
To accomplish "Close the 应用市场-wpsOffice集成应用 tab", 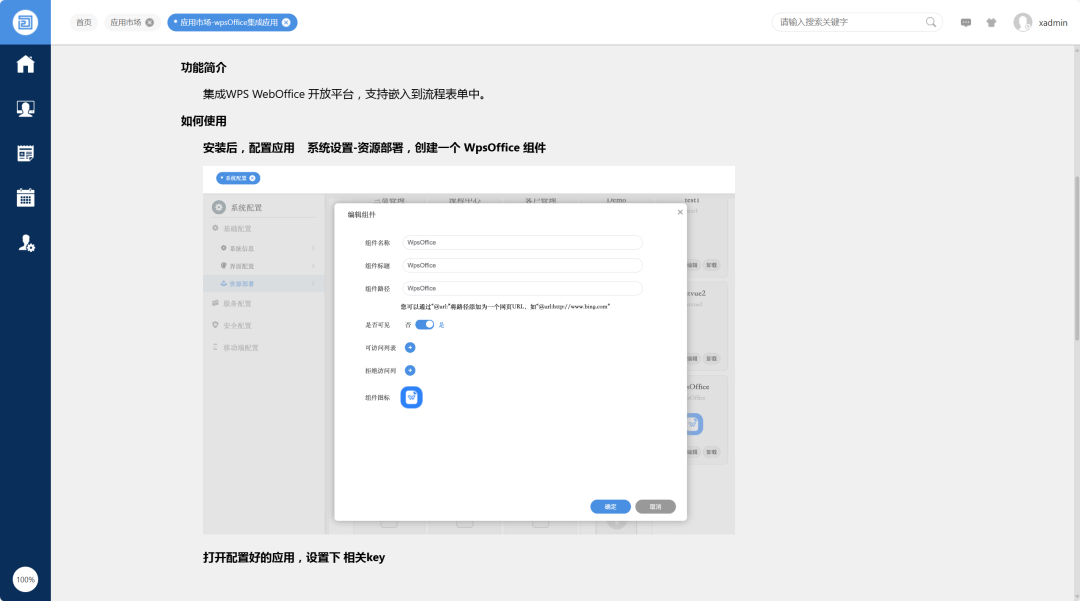I will 286,23.
